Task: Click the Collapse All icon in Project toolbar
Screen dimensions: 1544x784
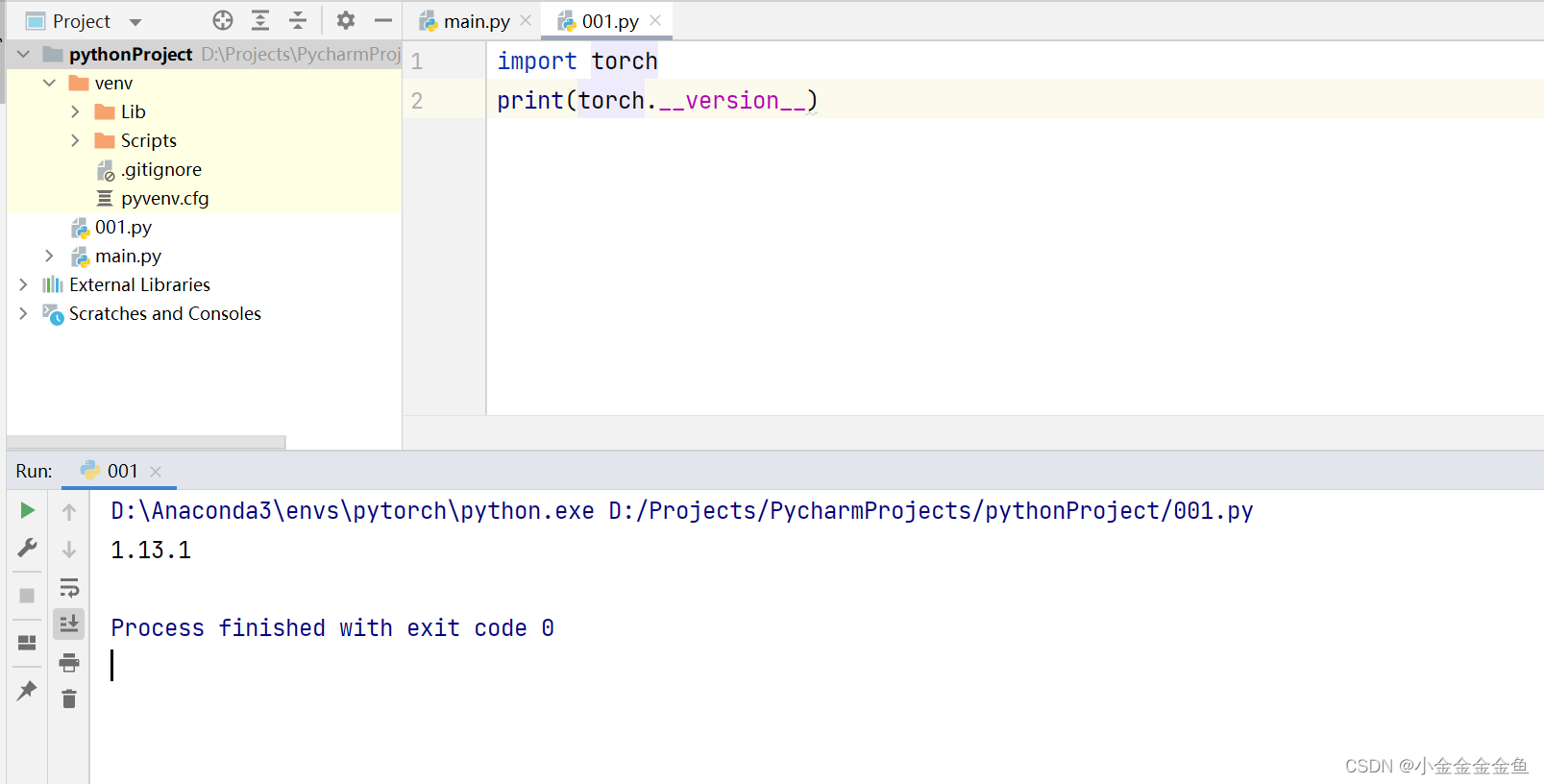Action: click(x=298, y=20)
